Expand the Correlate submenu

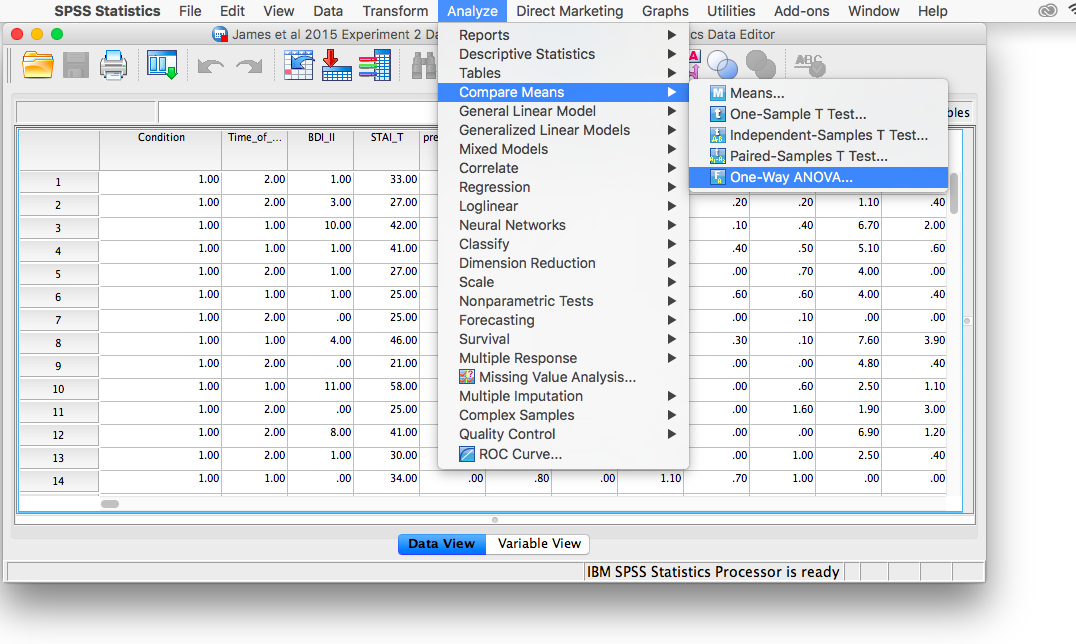[x=563, y=168]
